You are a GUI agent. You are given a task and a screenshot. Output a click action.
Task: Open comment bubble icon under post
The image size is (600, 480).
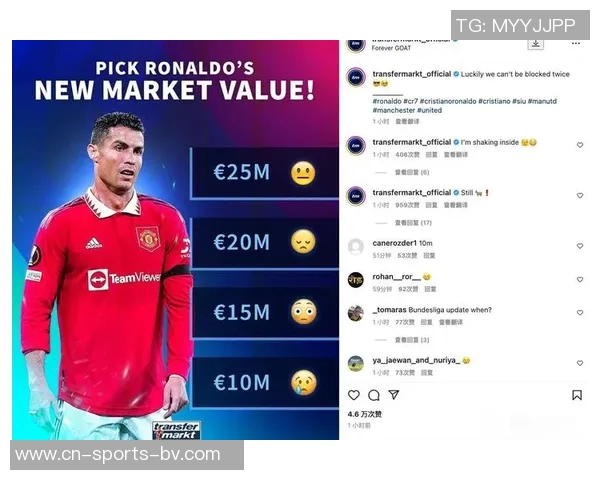pos(374,395)
